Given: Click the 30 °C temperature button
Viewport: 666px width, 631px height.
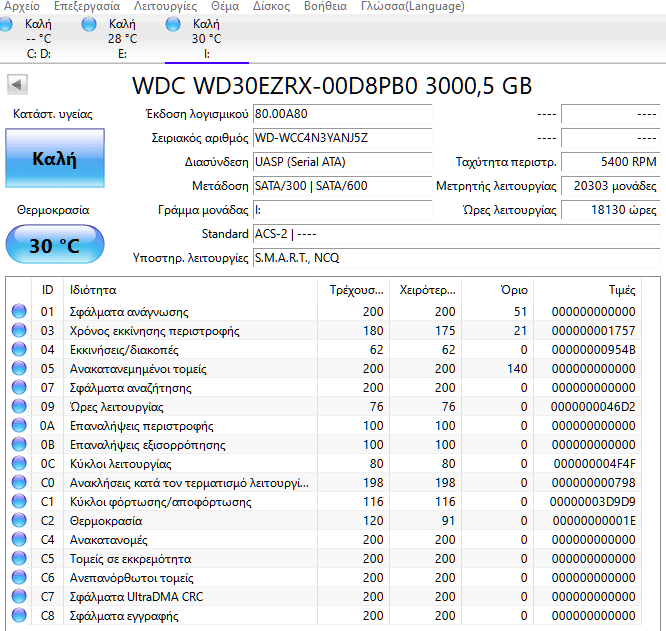Looking at the screenshot, I should 55,245.
